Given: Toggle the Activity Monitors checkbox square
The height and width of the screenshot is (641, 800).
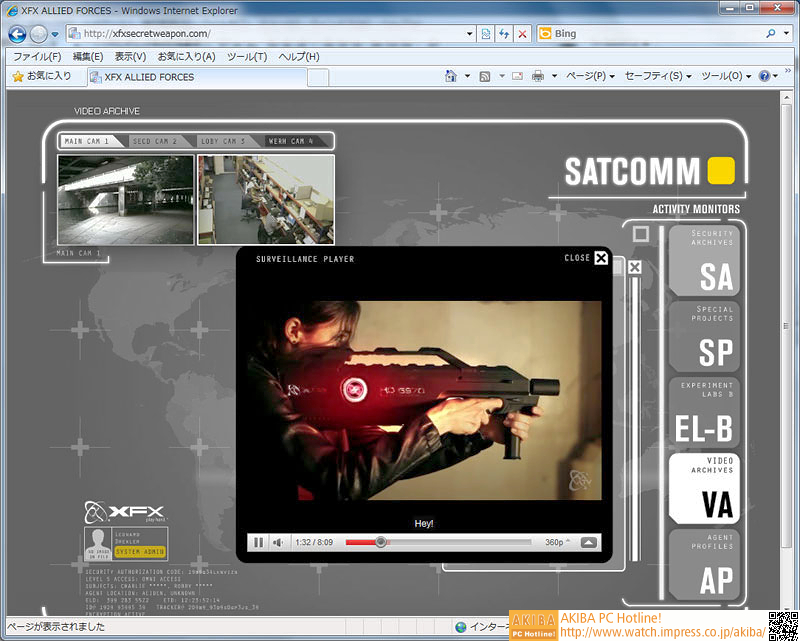Looking at the screenshot, I should (641, 234).
